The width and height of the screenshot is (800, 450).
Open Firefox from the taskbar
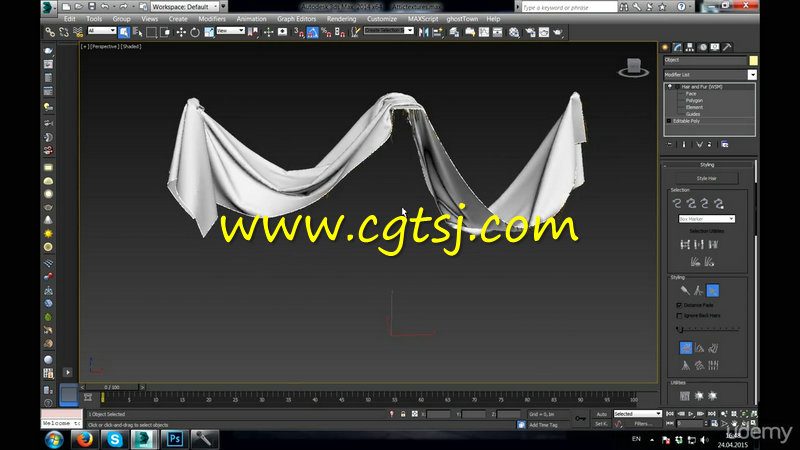pyautogui.click(x=84, y=439)
